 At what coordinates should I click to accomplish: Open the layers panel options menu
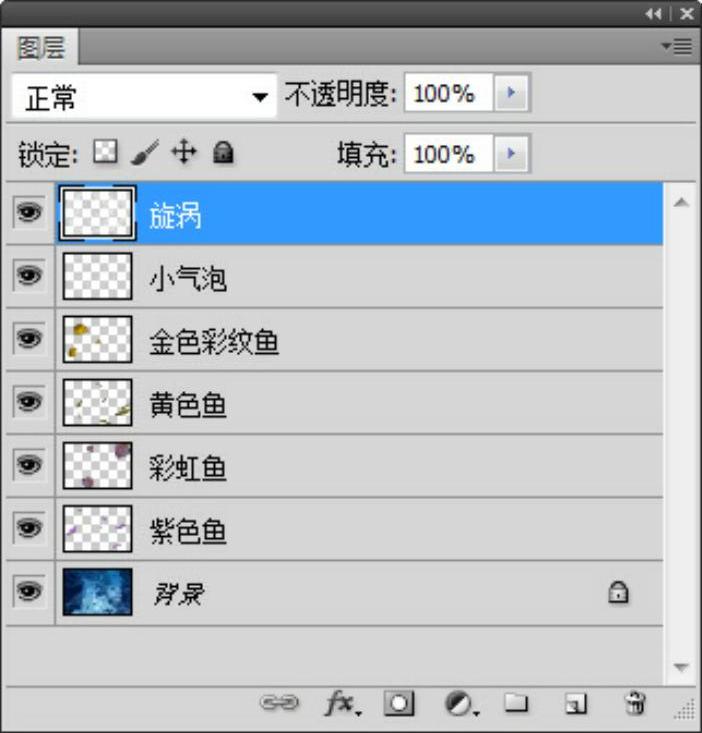(x=677, y=46)
